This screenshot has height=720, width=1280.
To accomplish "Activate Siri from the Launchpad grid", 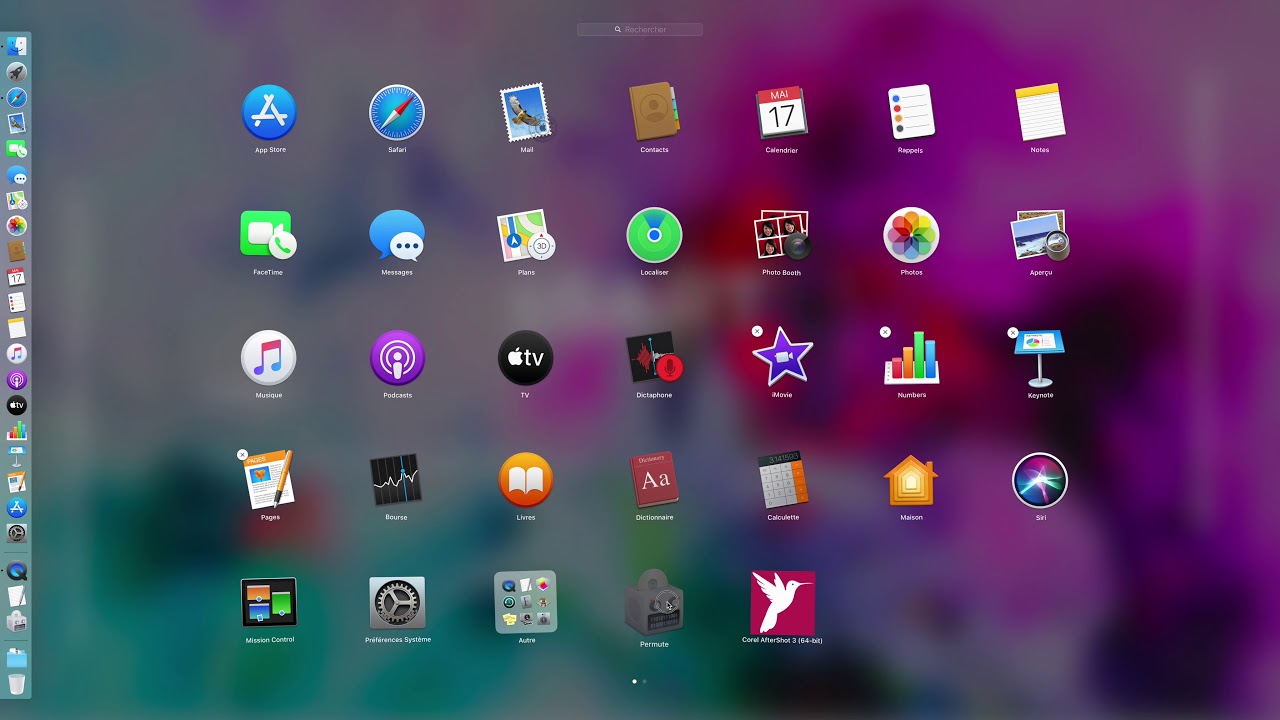I will [x=1040, y=480].
